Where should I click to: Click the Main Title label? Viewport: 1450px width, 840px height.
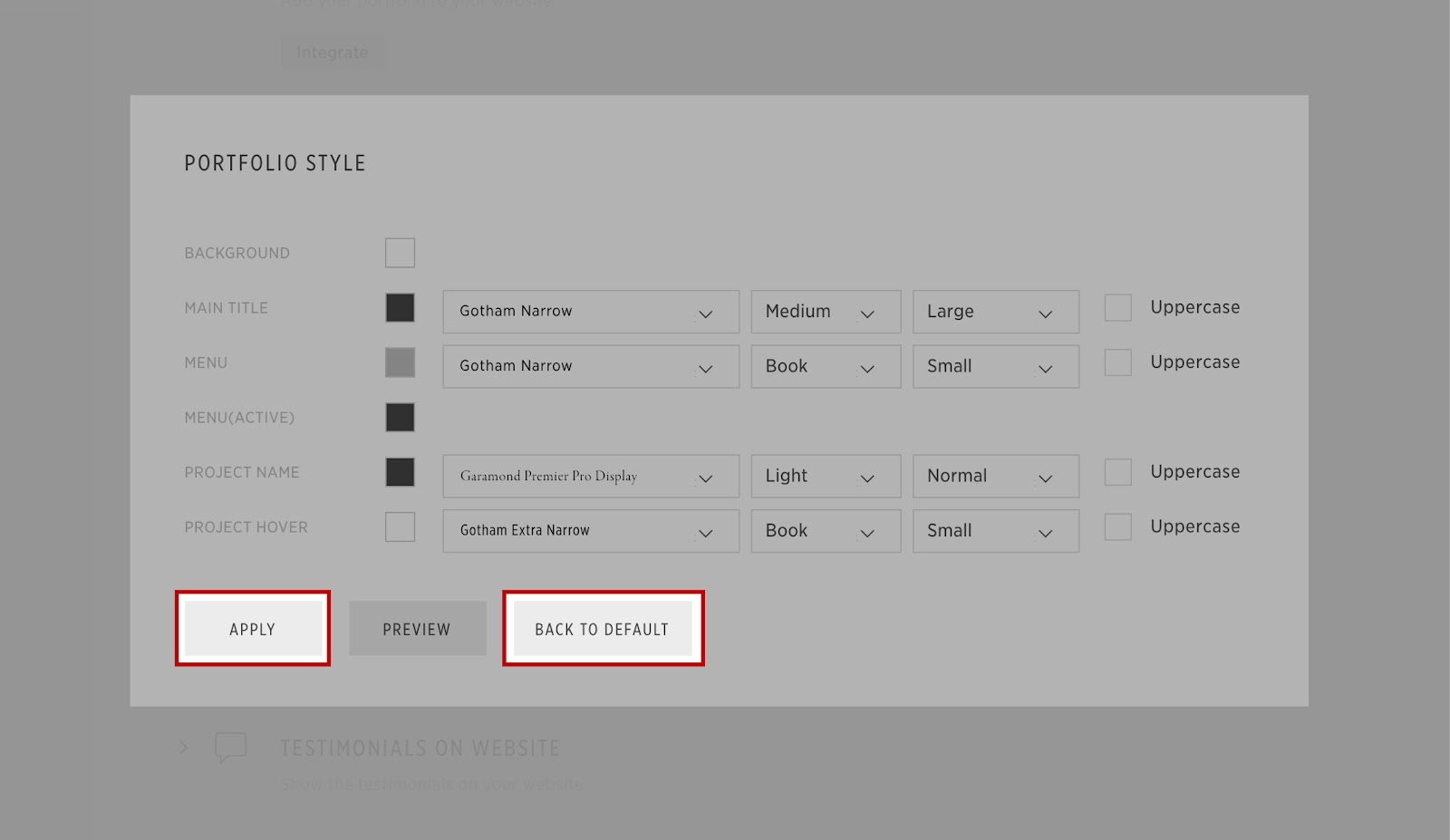227,308
